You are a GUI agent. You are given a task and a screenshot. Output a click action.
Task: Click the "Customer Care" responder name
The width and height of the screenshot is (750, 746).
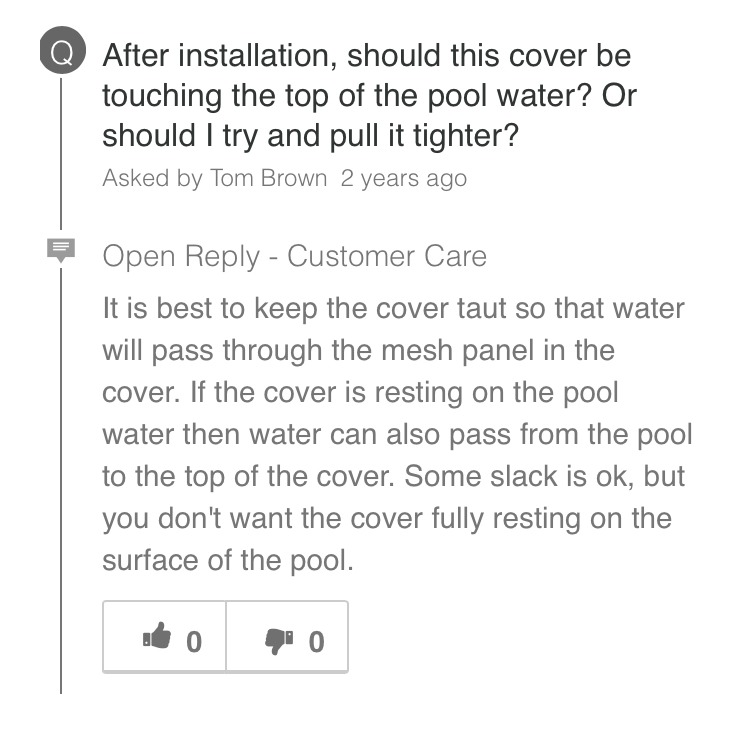(386, 256)
